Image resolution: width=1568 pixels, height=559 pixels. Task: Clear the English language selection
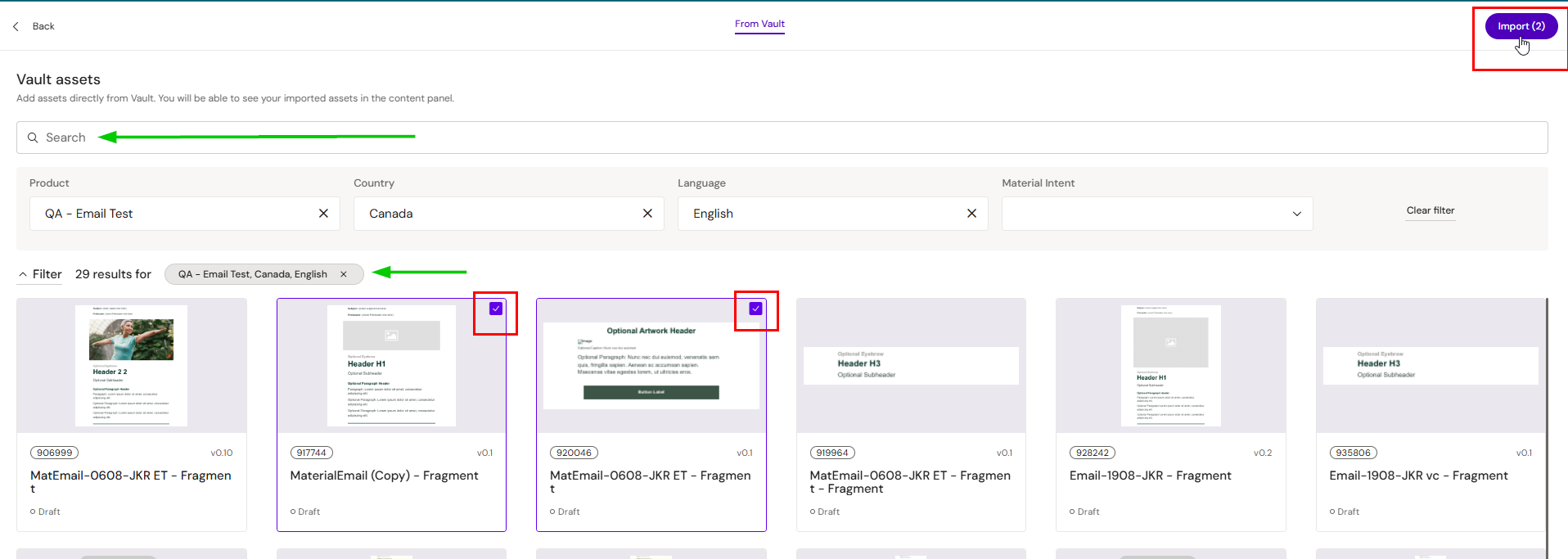pos(971,214)
